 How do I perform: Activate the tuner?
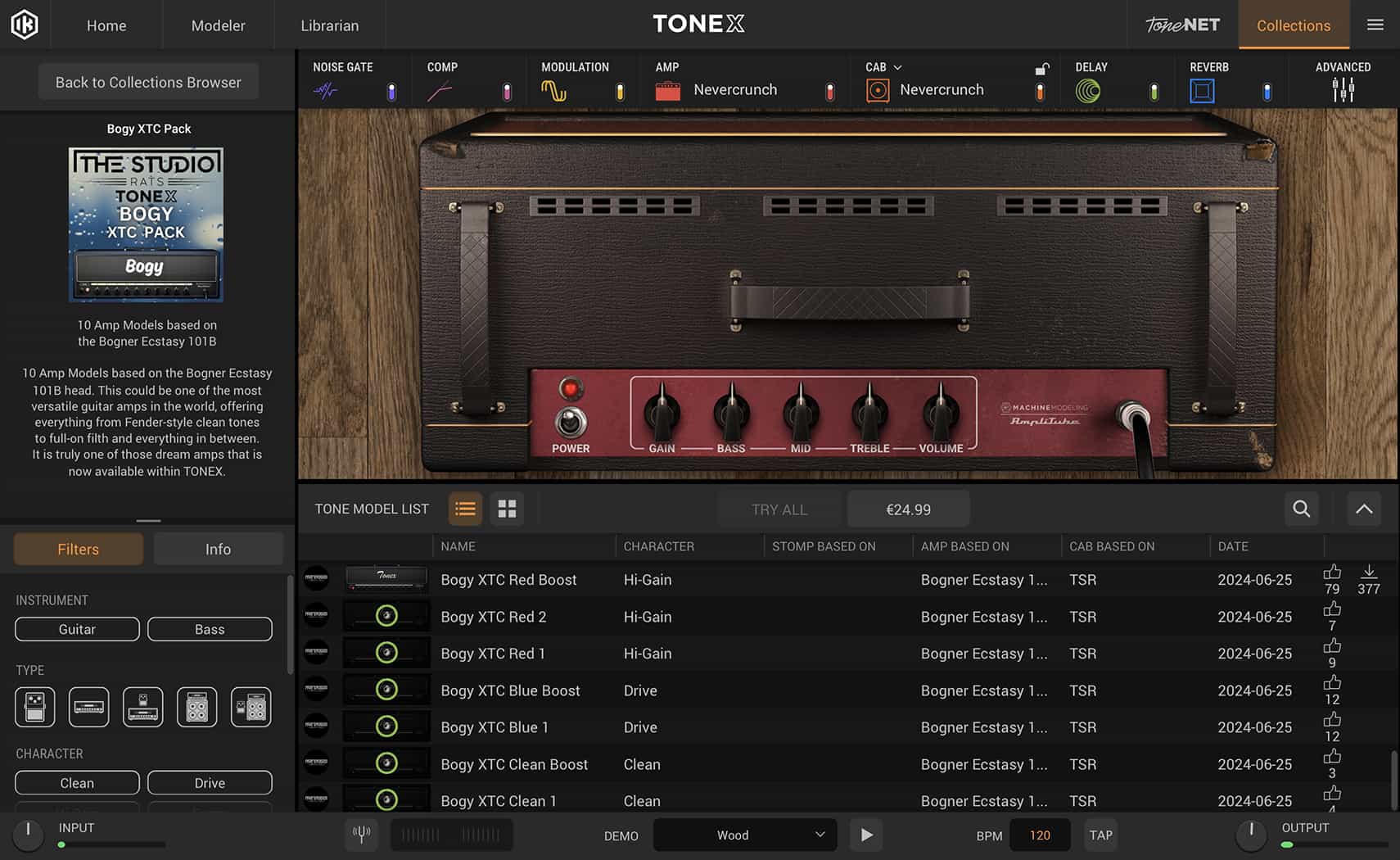point(361,835)
